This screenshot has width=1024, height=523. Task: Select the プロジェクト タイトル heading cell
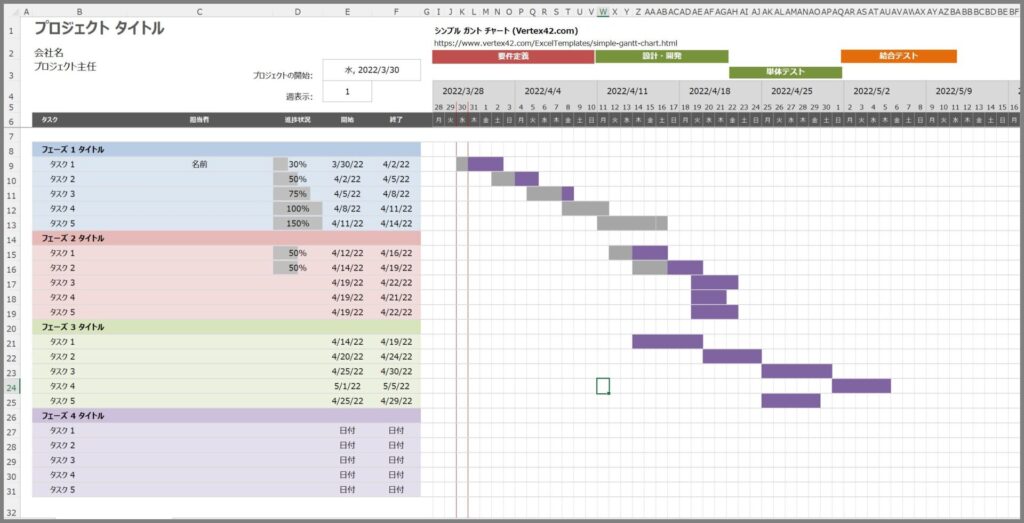(x=99, y=29)
